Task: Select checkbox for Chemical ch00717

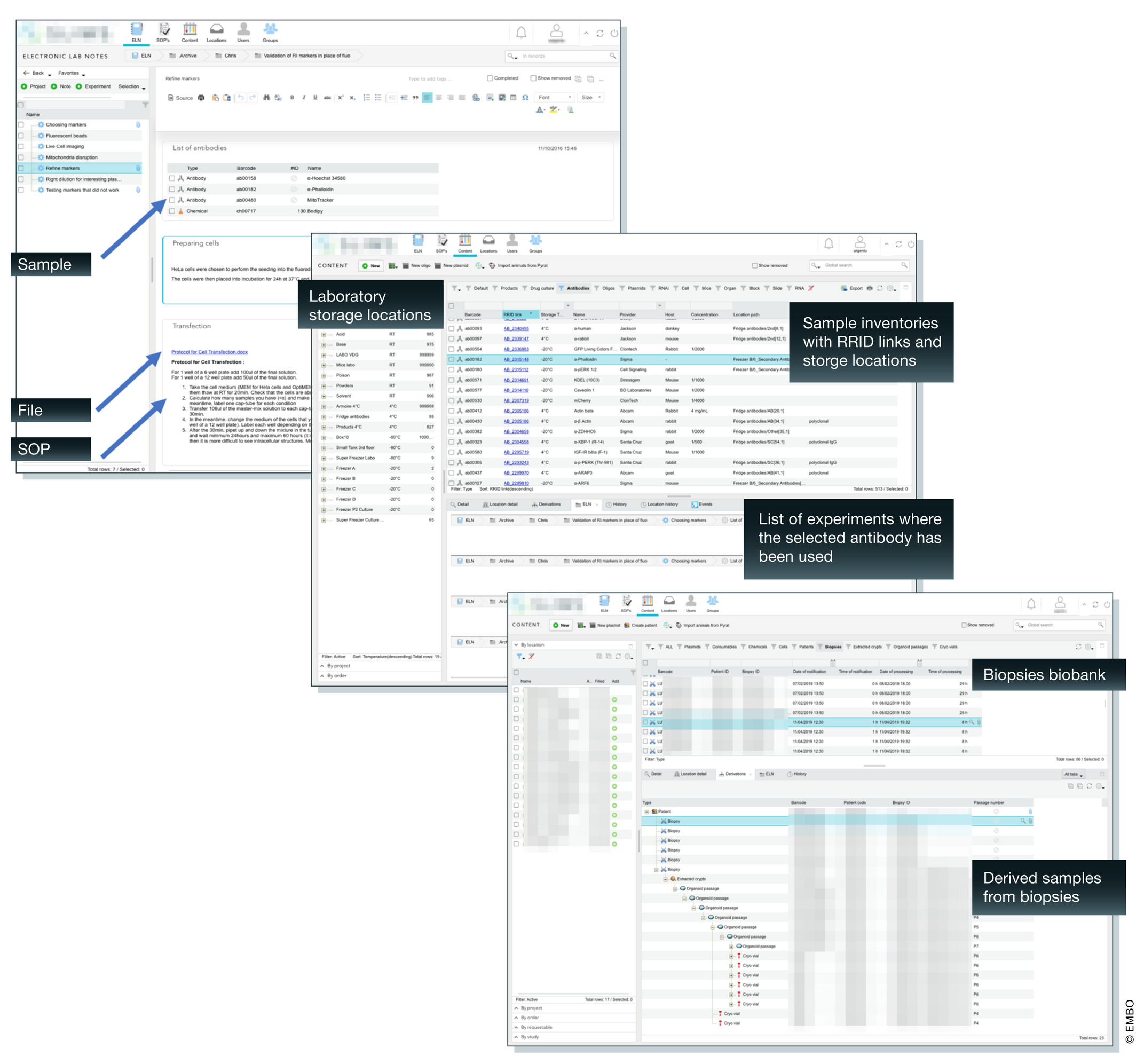Action: [171, 211]
